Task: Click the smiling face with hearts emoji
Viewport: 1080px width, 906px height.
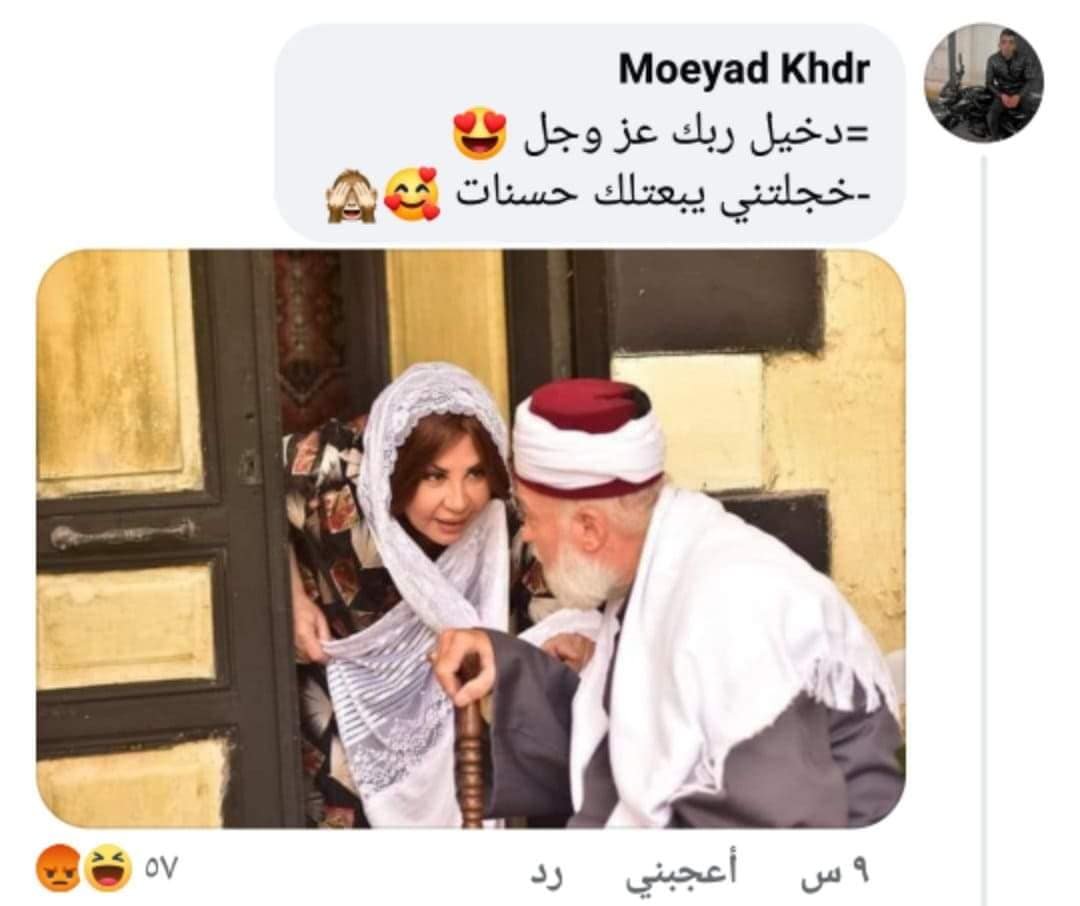Action: [x=413, y=193]
